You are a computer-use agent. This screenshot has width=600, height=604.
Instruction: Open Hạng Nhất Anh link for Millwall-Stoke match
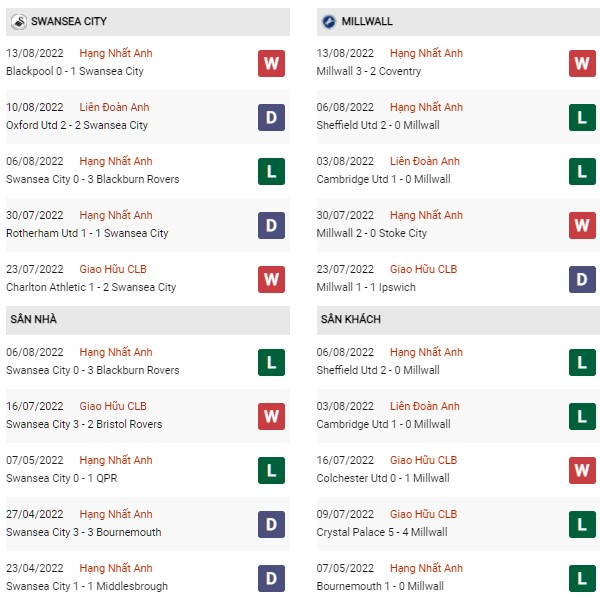(x=426, y=215)
